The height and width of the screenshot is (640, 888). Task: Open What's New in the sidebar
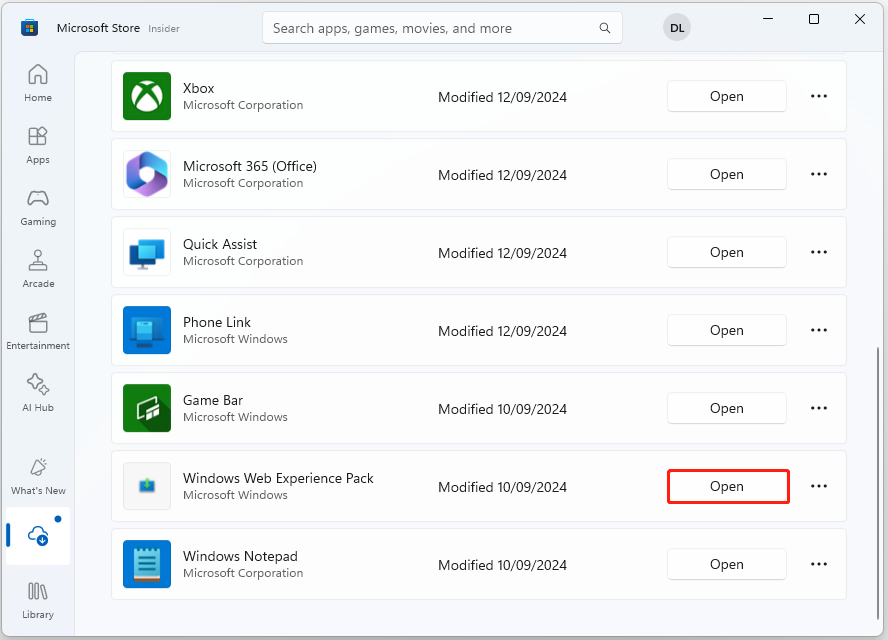[x=38, y=476]
